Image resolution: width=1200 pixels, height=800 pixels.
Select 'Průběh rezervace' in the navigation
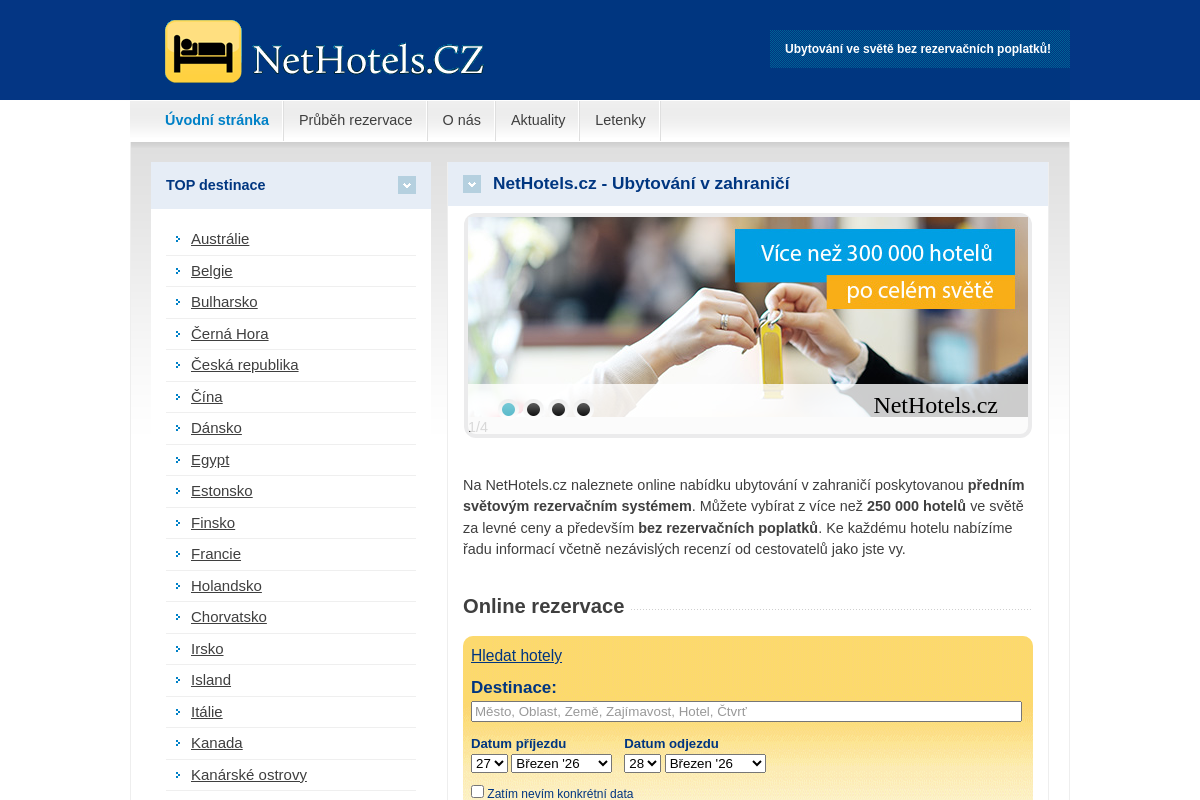point(355,120)
